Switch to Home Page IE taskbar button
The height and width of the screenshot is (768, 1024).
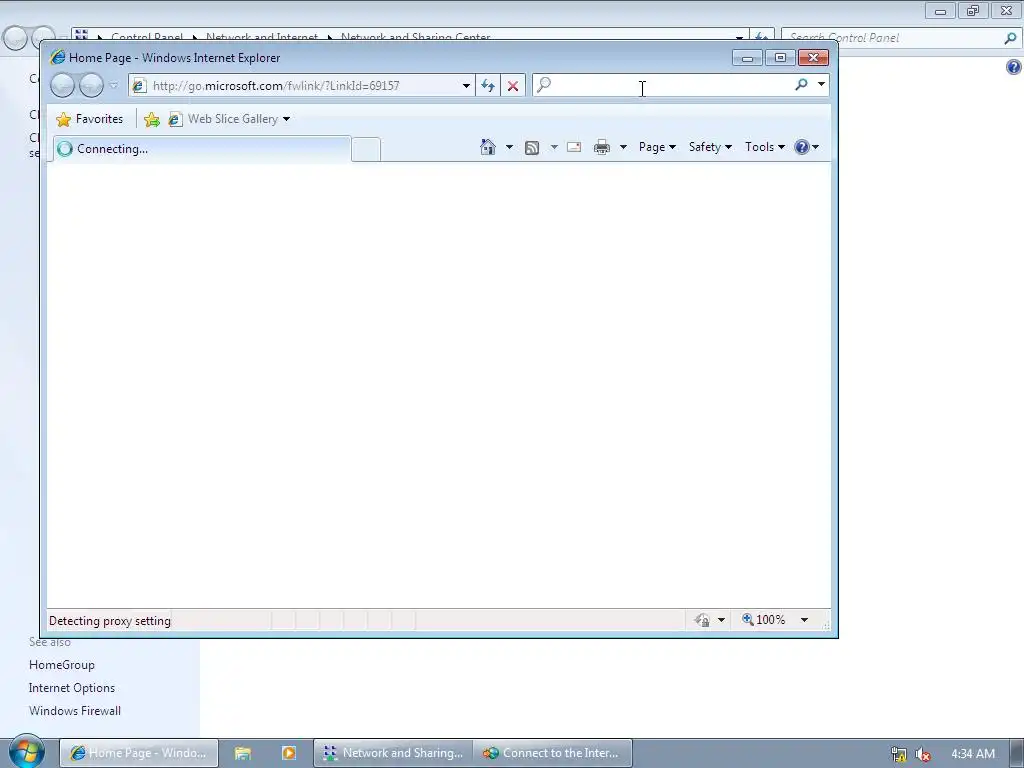point(139,753)
